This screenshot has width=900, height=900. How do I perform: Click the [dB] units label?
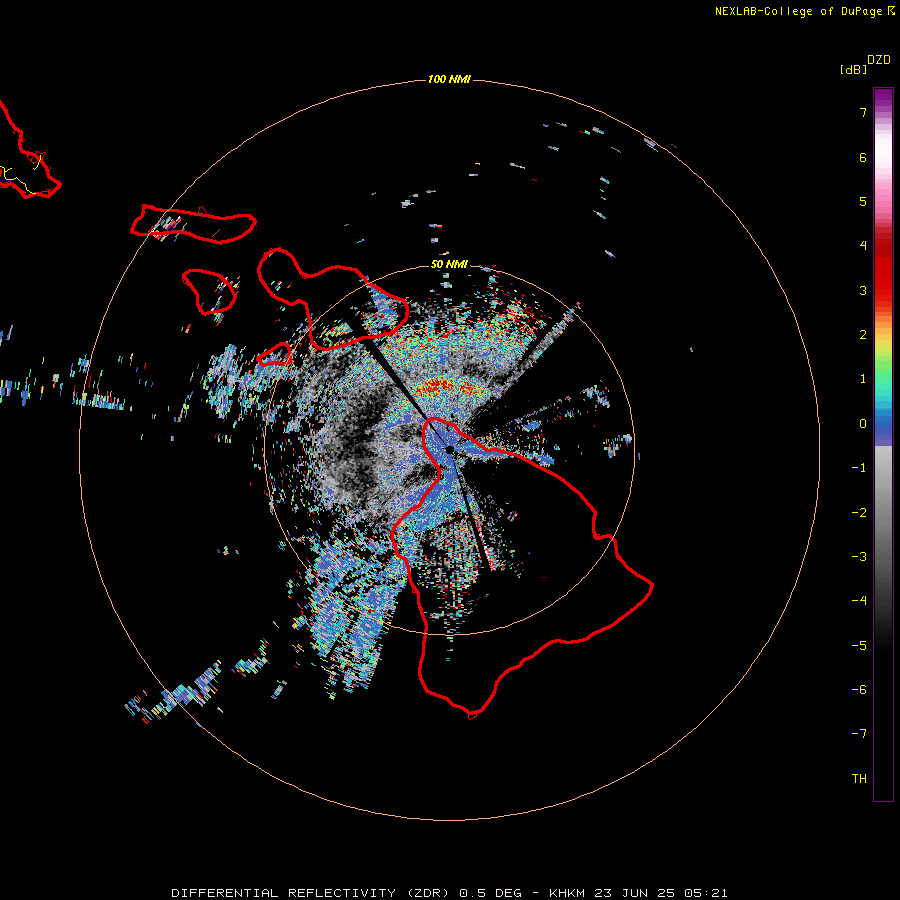click(853, 69)
